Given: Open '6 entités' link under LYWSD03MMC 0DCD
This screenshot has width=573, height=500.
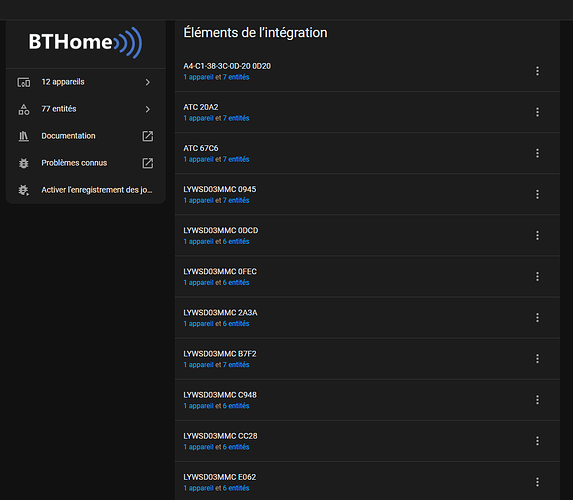Looking at the screenshot, I should pos(236,242).
